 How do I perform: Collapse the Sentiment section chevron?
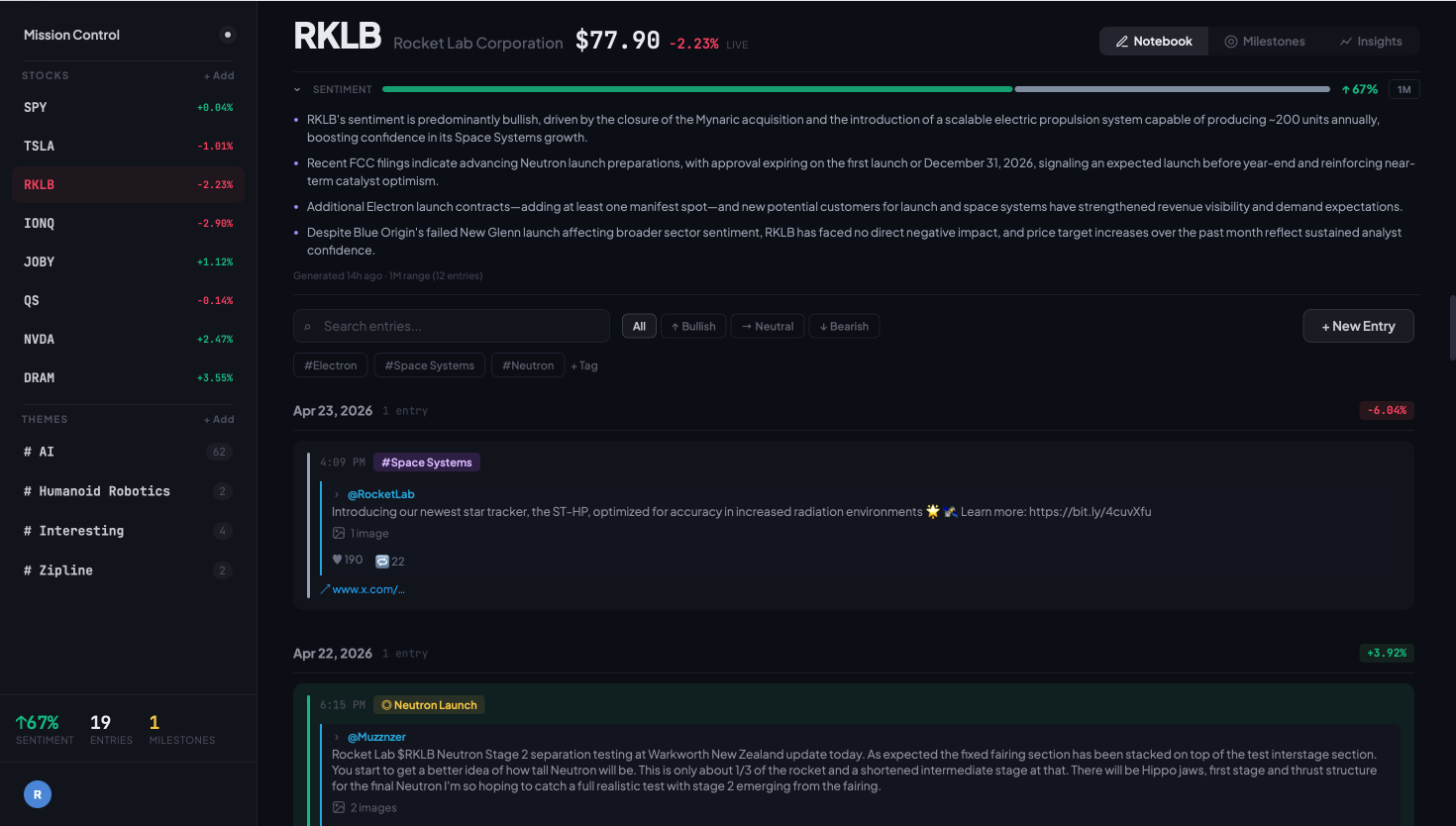(297, 89)
